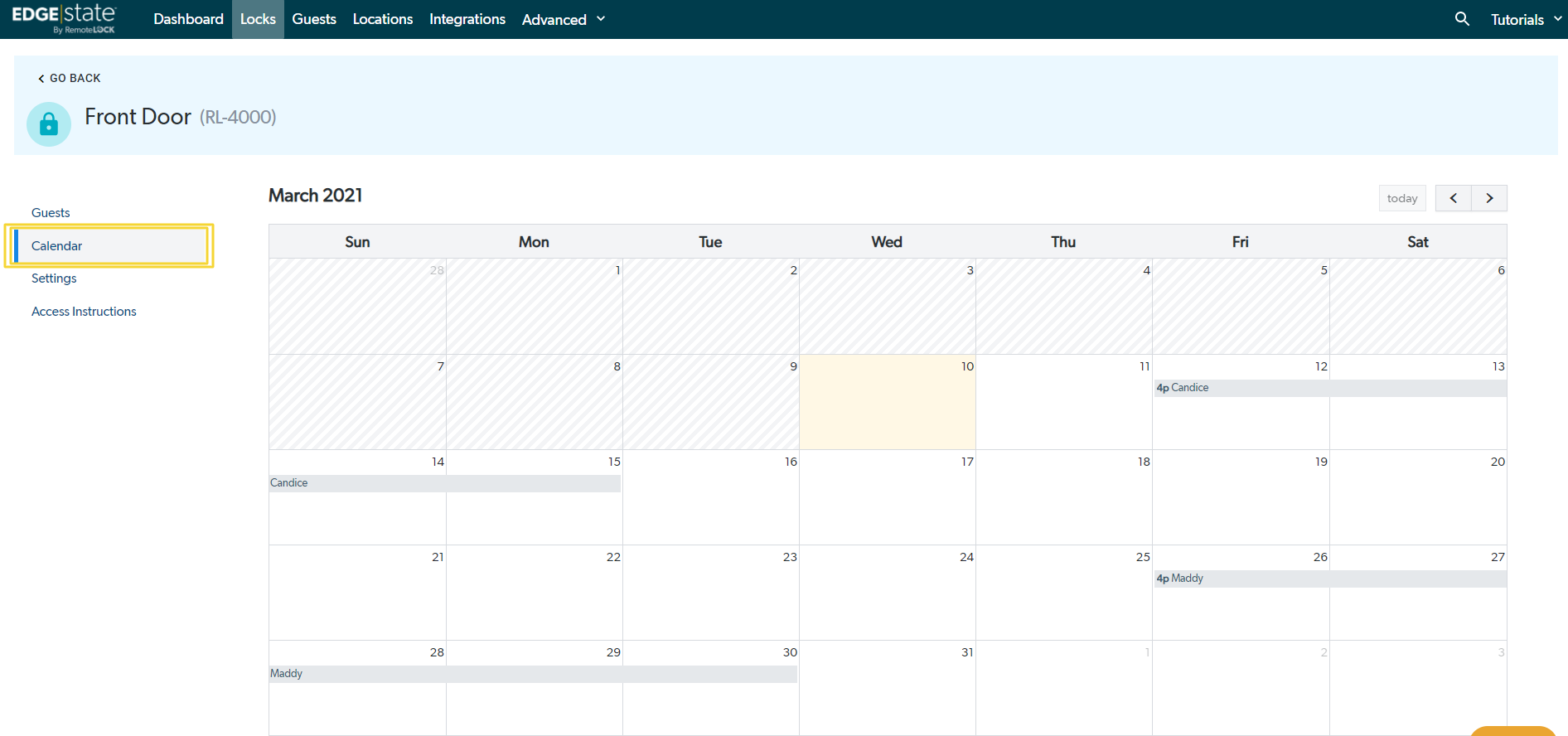Jump to today button
Screen dimensions: 1568x736
[1401, 198]
